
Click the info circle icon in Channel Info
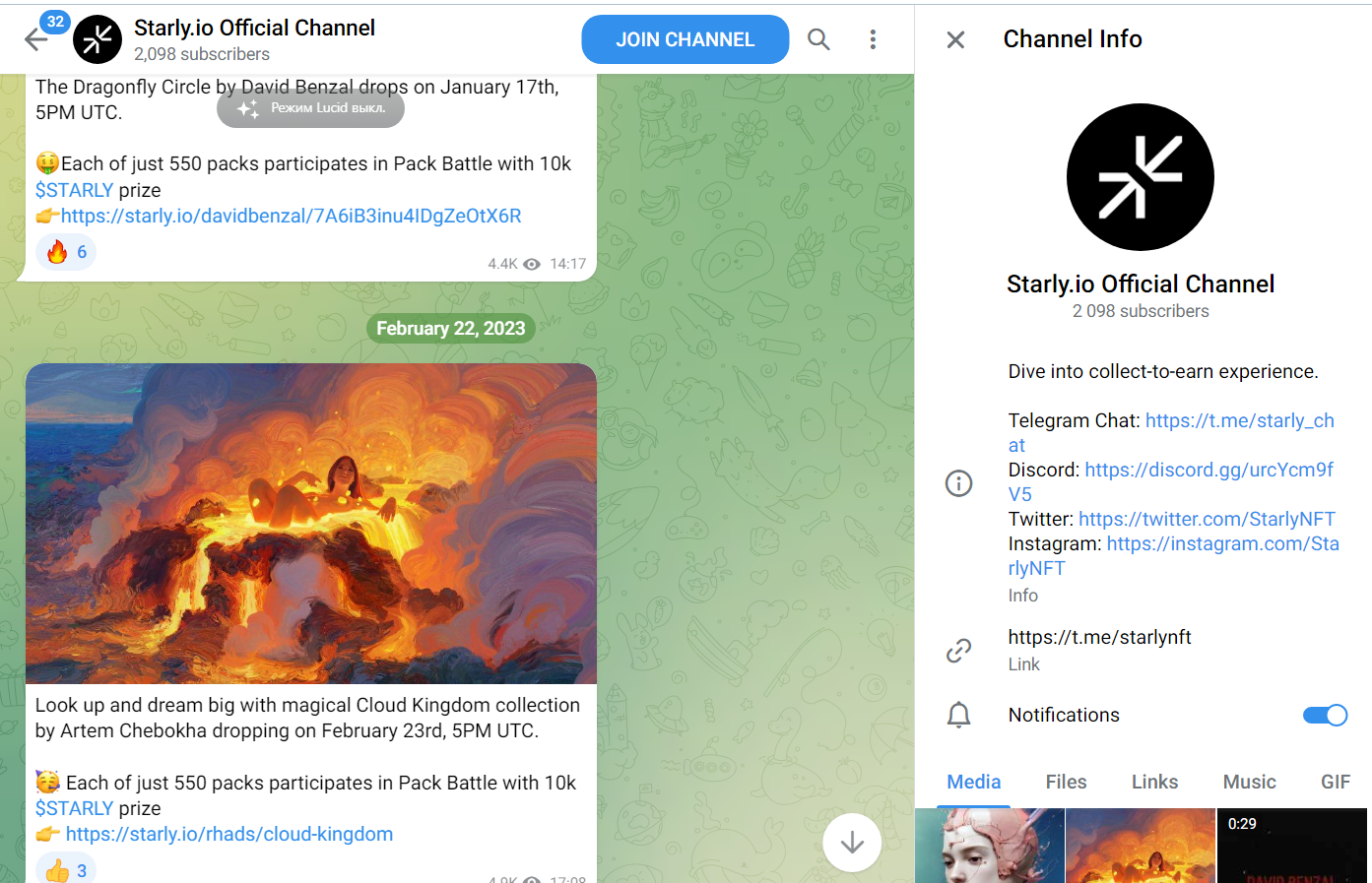(x=958, y=483)
